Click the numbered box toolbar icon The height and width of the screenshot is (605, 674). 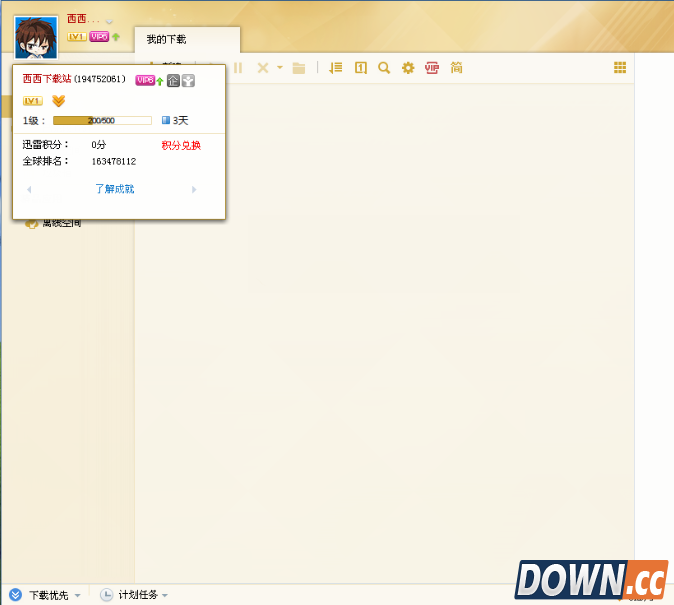[361, 68]
